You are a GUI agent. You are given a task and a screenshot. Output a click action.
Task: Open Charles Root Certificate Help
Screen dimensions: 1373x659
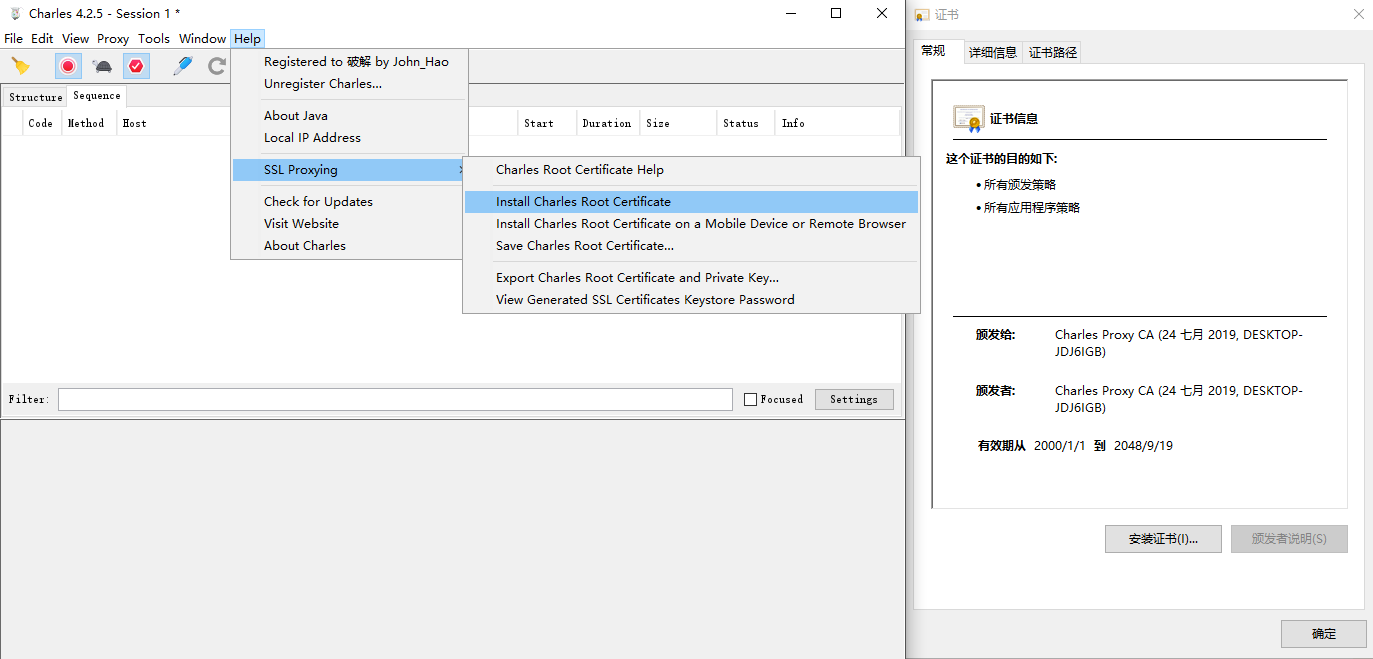click(691, 170)
